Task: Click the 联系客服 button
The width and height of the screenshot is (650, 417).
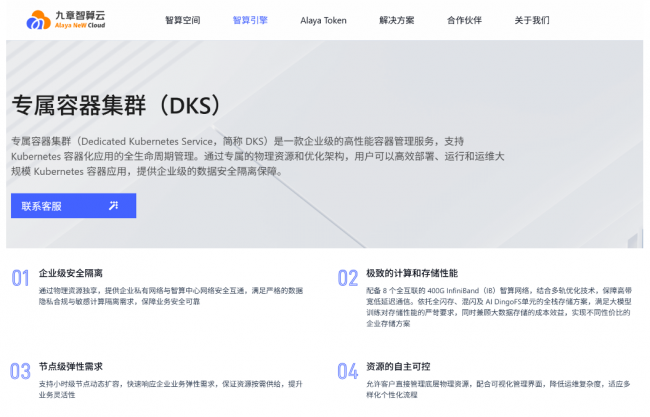Action: [73, 206]
